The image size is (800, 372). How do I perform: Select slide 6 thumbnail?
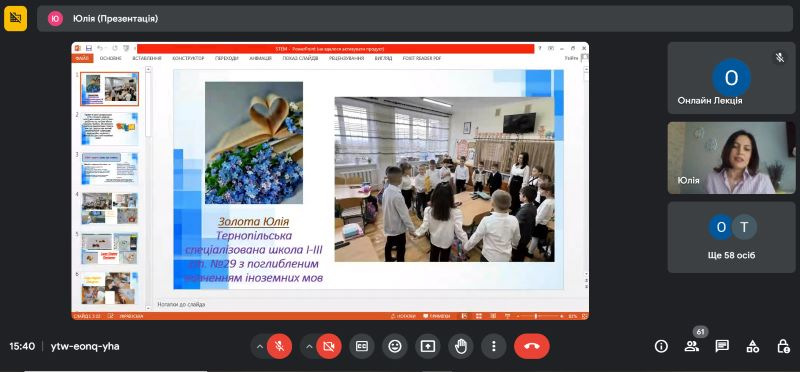110,288
